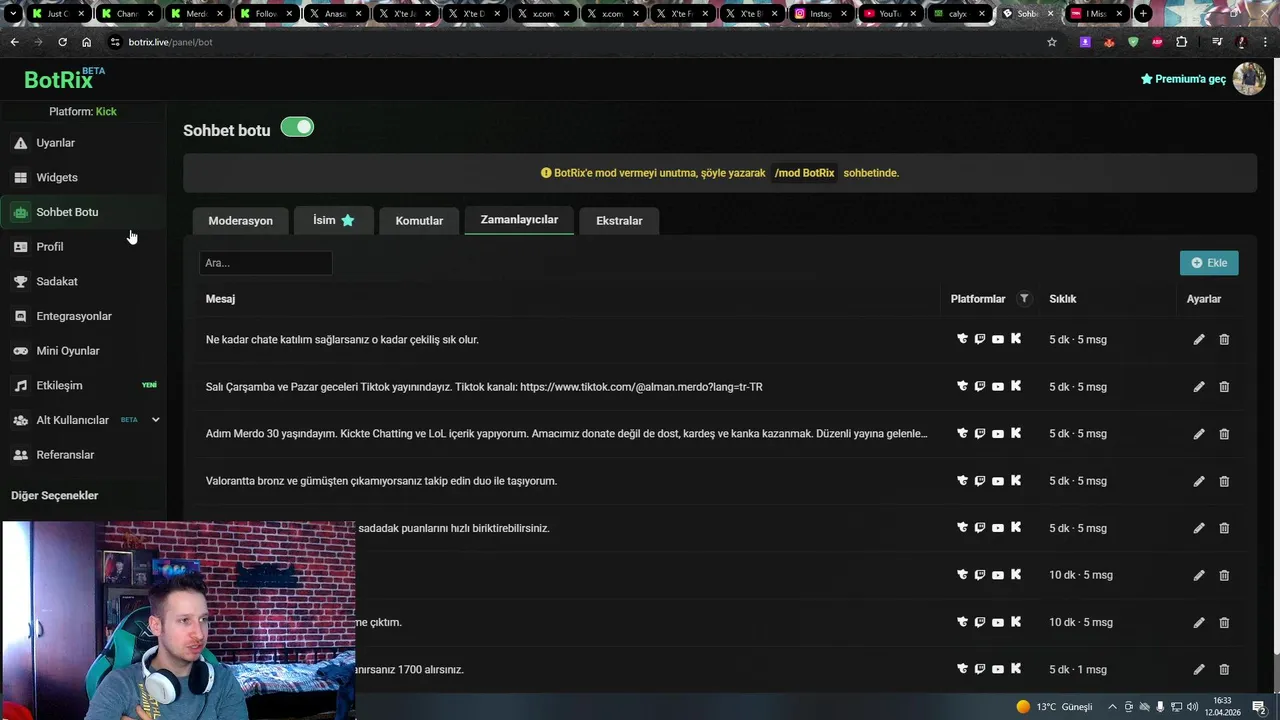Select the Zamanlayıcılar tab
The height and width of the screenshot is (720, 1280).
tap(519, 220)
